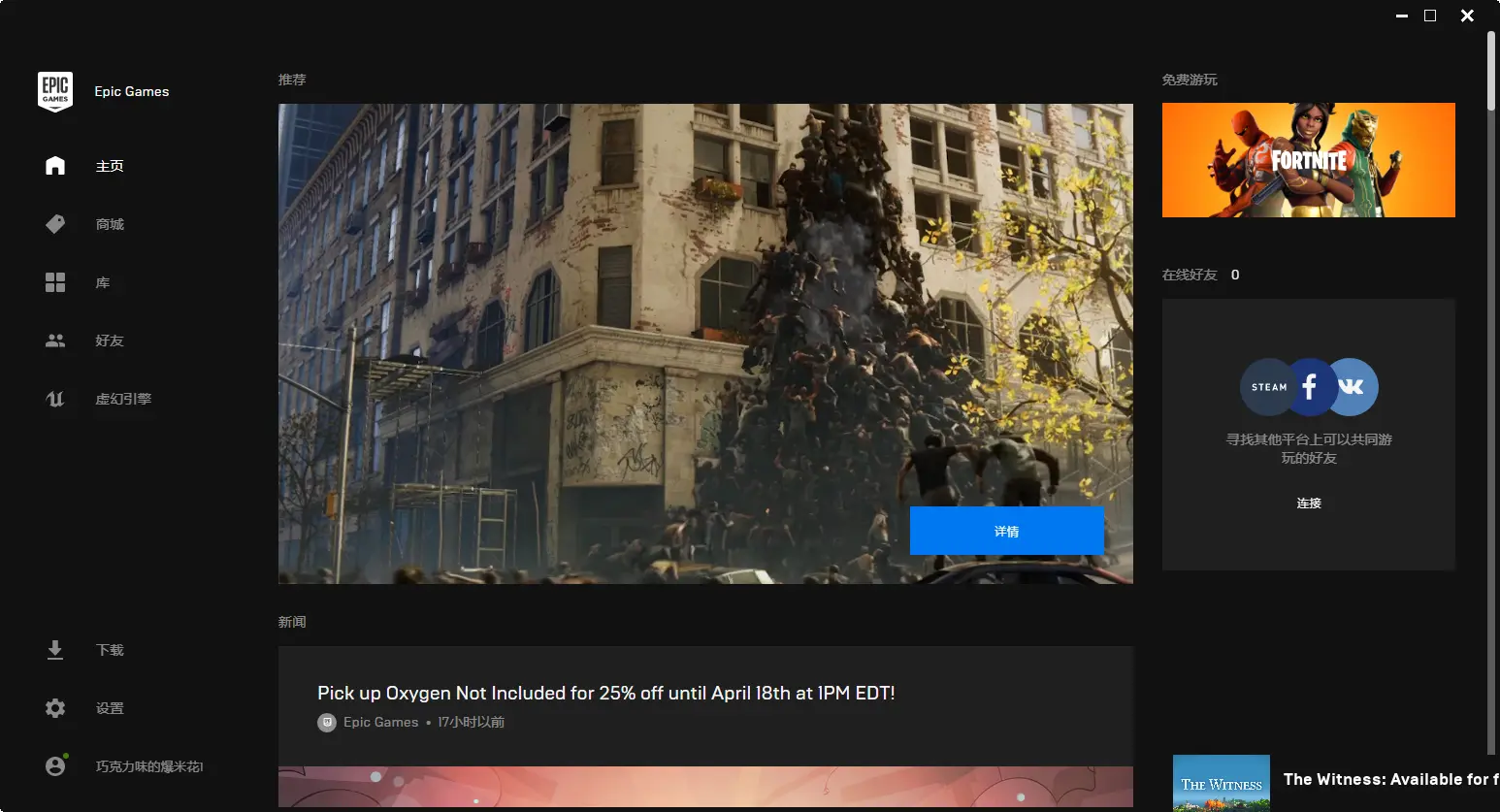Click the 推荐 recommended heading
This screenshot has height=812, width=1500.
click(292, 80)
